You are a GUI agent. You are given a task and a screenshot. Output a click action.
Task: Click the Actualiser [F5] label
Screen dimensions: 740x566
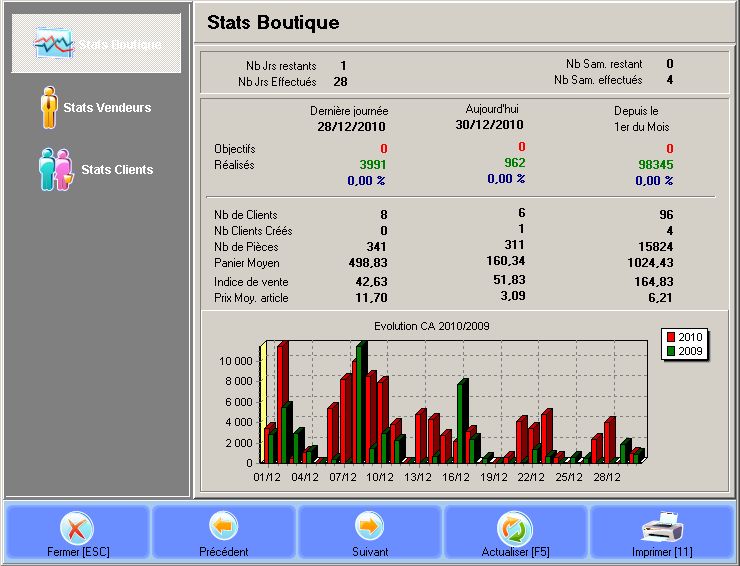(515, 551)
